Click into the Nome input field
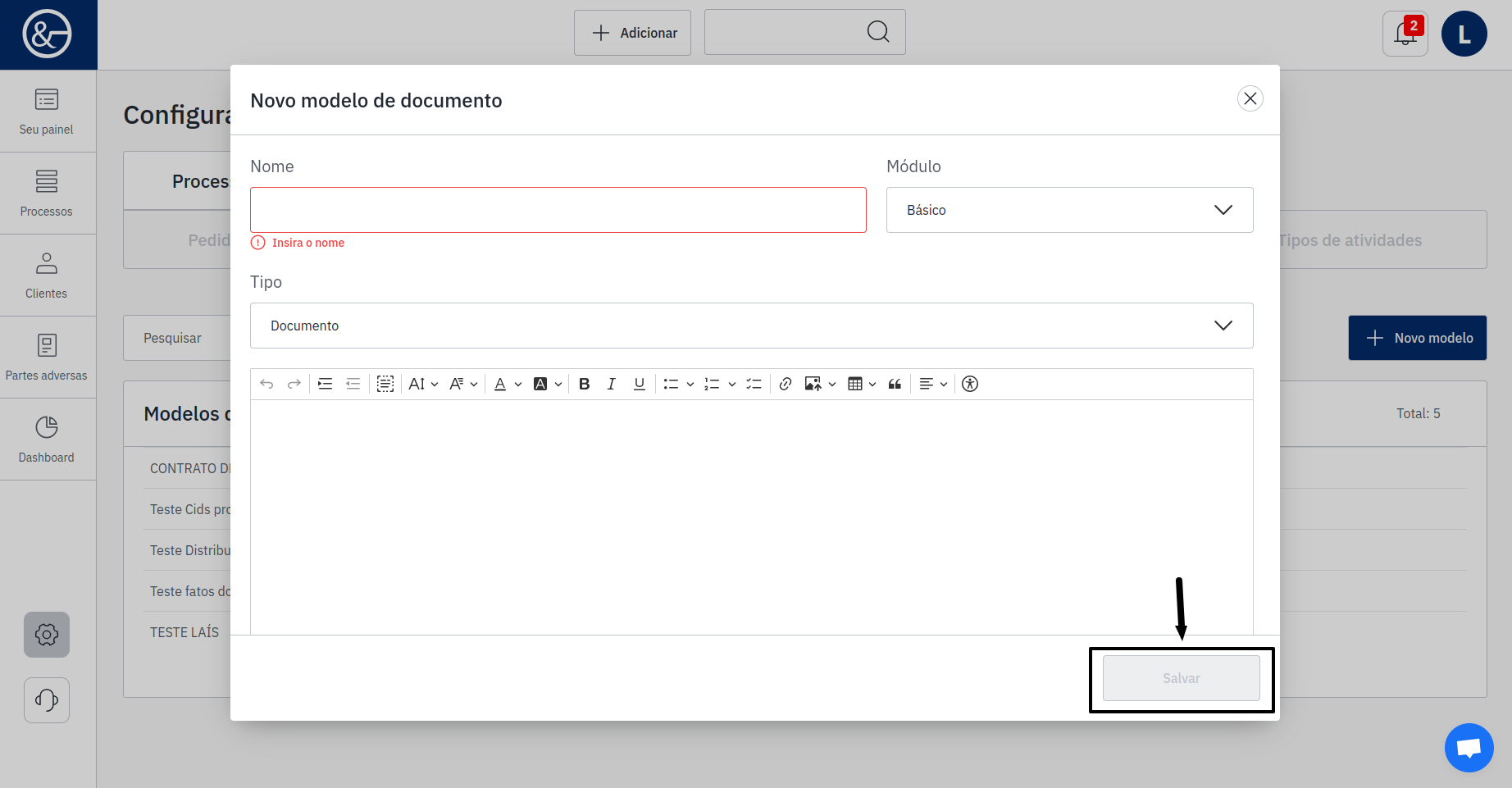The width and height of the screenshot is (1512, 788). pyautogui.click(x=558, y=210)
